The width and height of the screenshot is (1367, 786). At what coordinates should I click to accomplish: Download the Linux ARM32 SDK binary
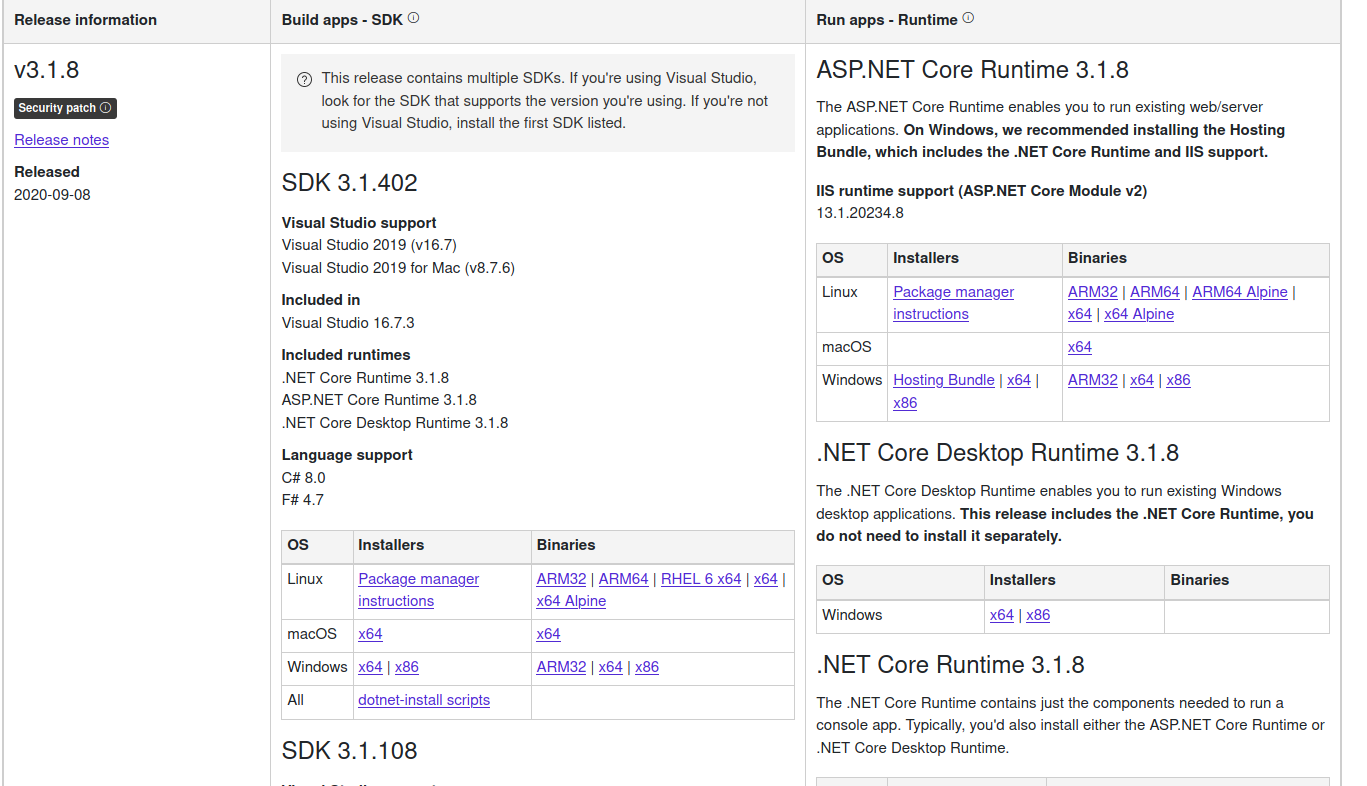561,578
